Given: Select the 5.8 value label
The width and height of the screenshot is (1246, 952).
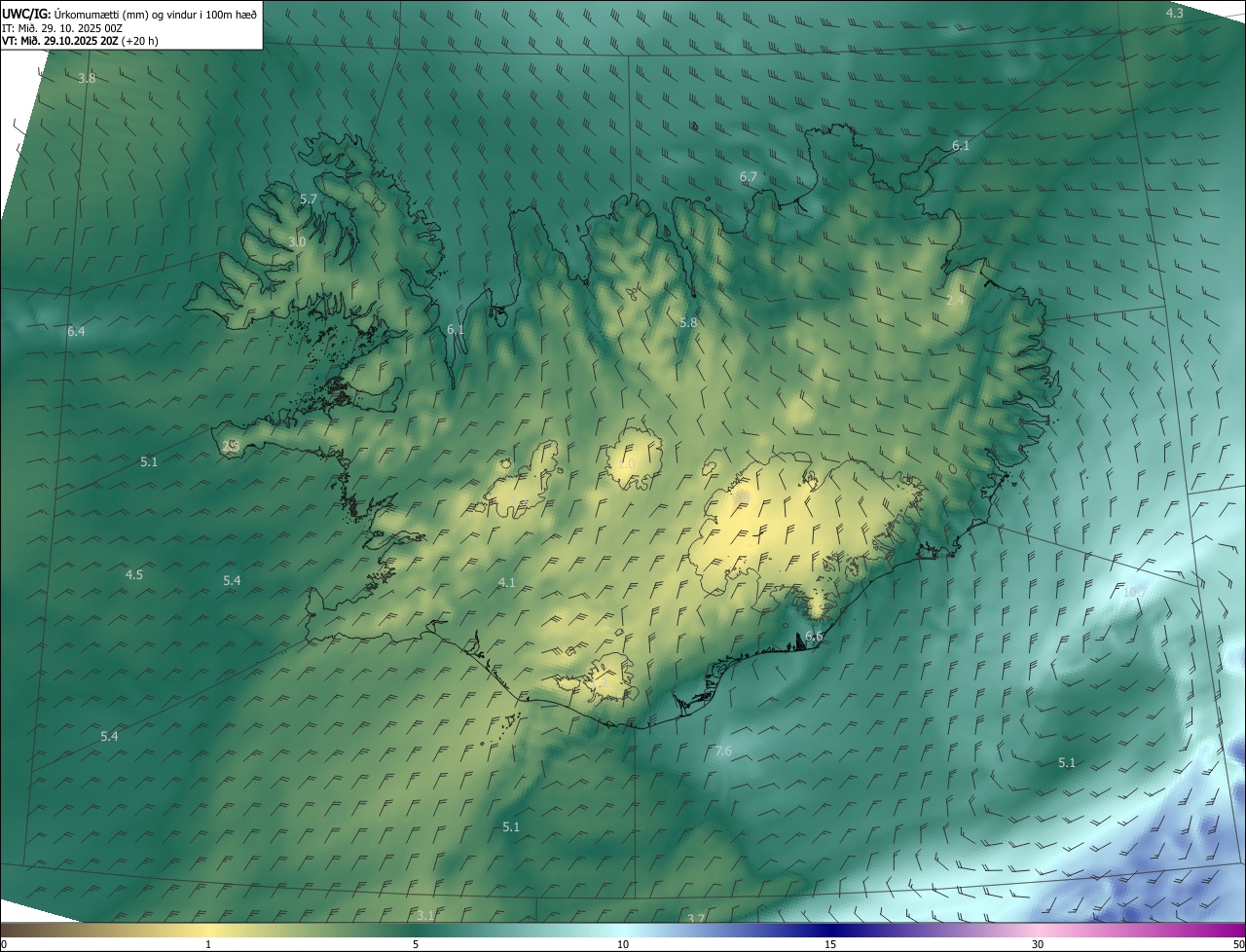Looking at the screenshot, I should point(688,322).
